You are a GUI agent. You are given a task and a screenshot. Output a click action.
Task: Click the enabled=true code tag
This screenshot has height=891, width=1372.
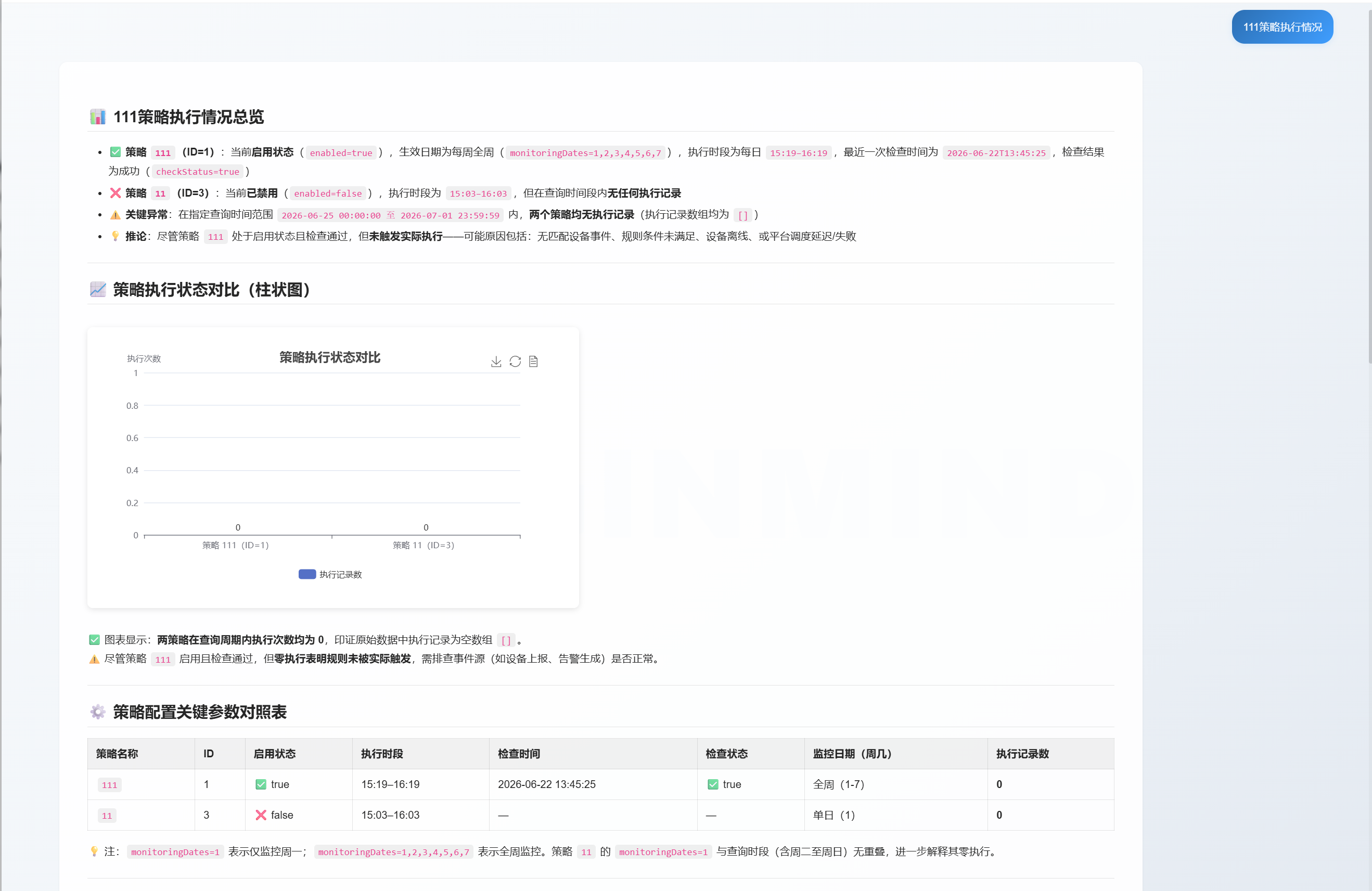click(341, 153)
